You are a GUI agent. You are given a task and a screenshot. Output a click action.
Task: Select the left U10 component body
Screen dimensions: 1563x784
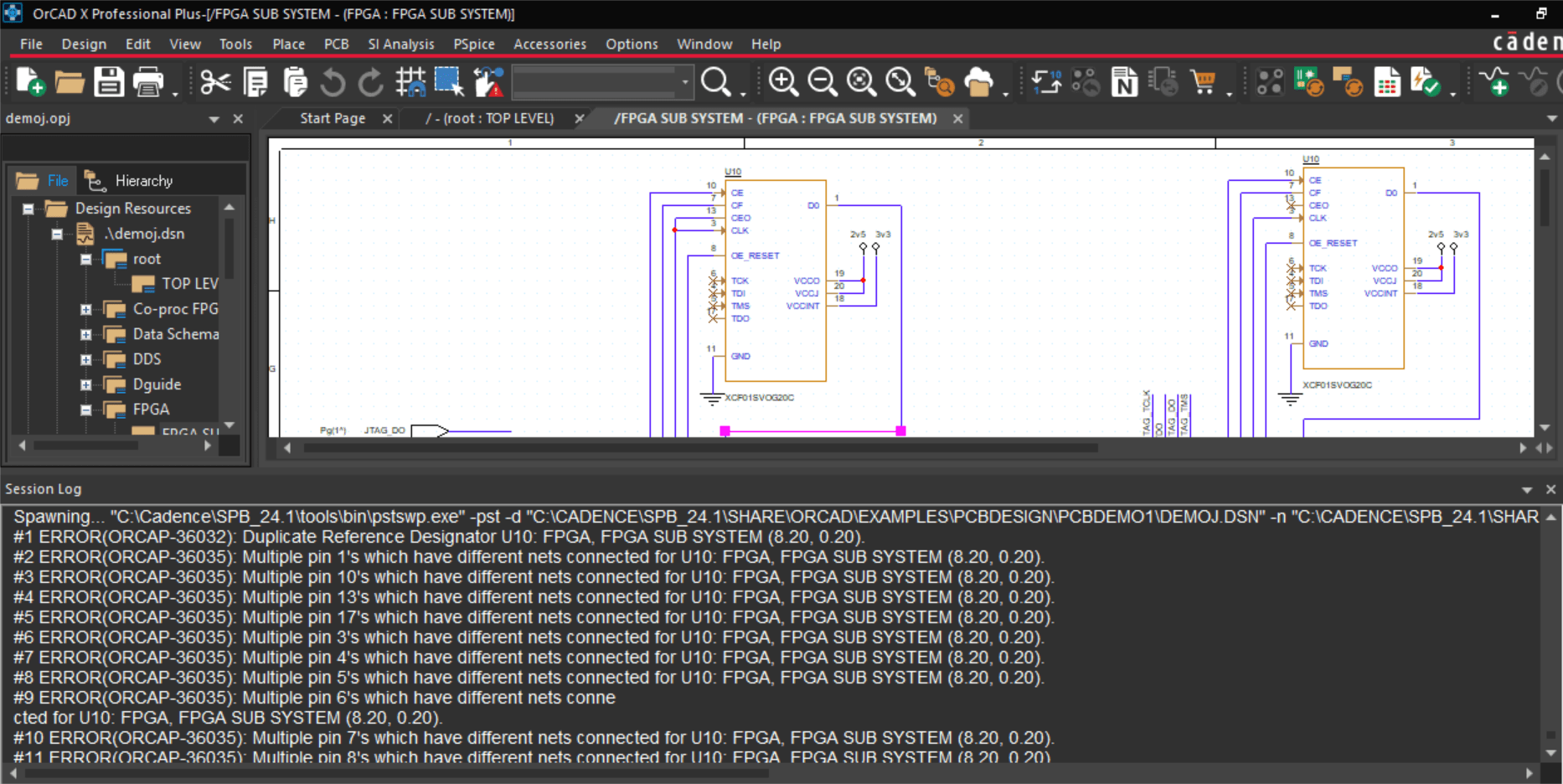(x=776, y=281)
